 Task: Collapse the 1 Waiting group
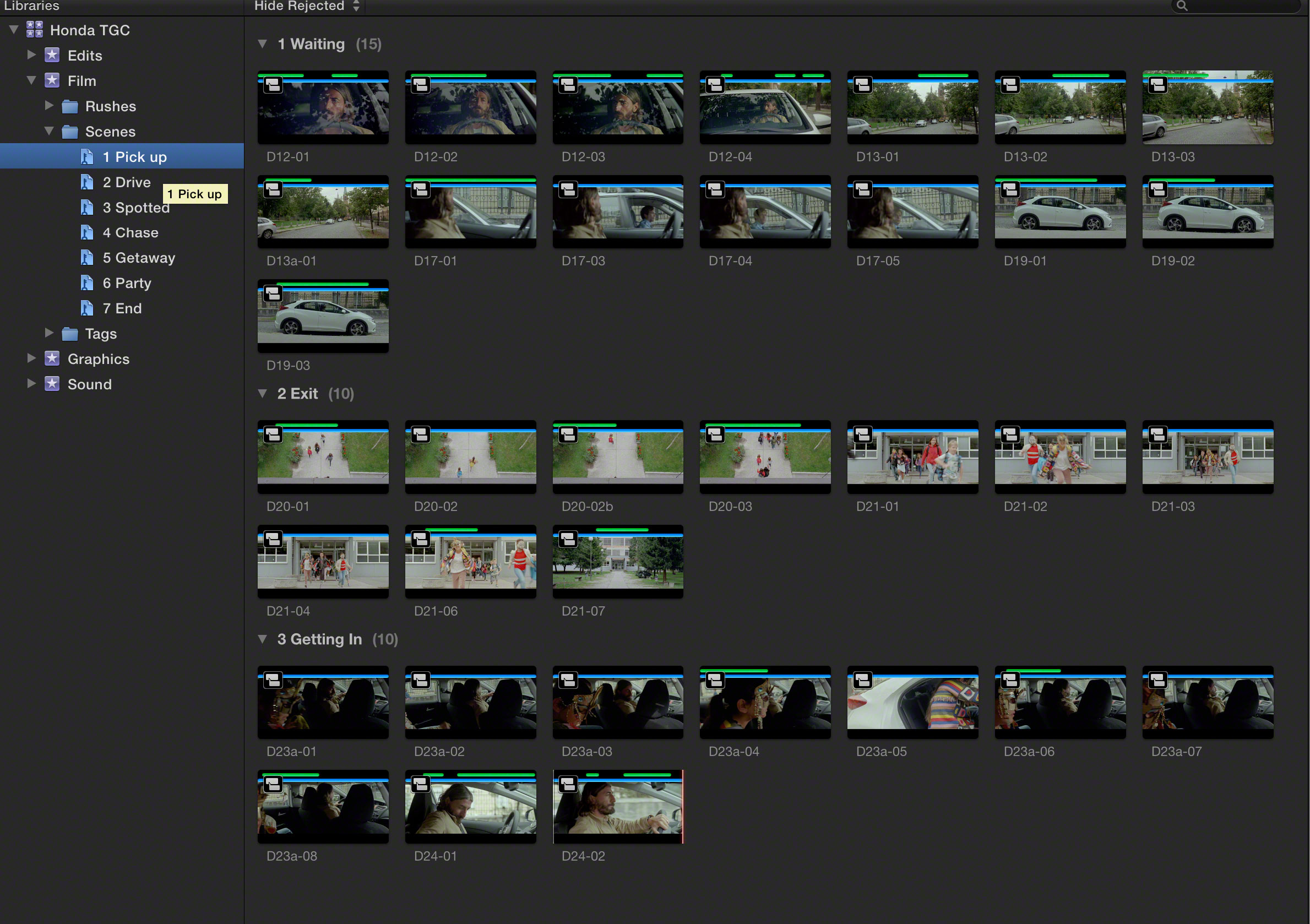tap(263, 44)
